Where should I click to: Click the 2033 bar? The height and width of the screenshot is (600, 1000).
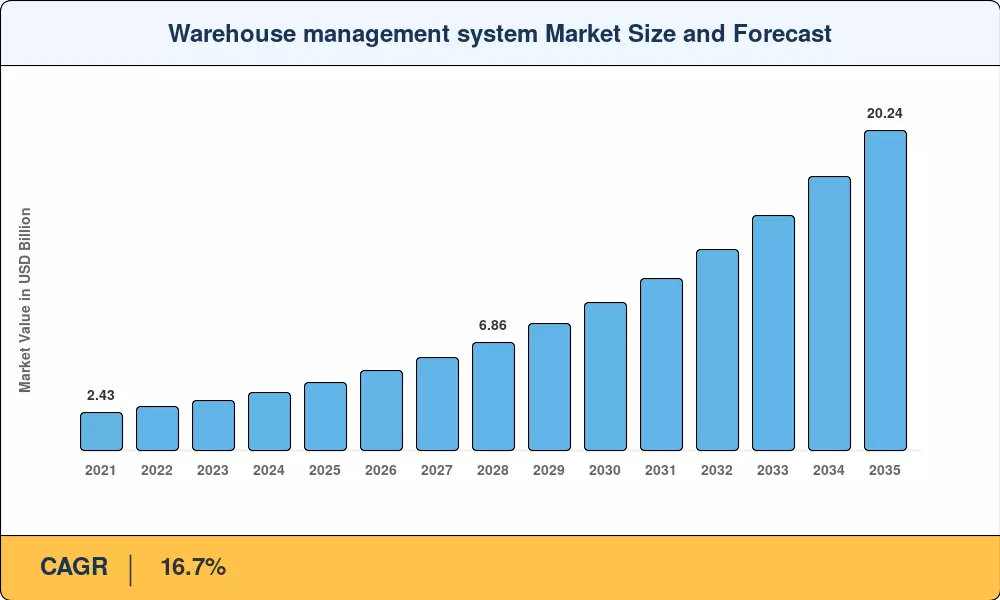click(774, 333)
